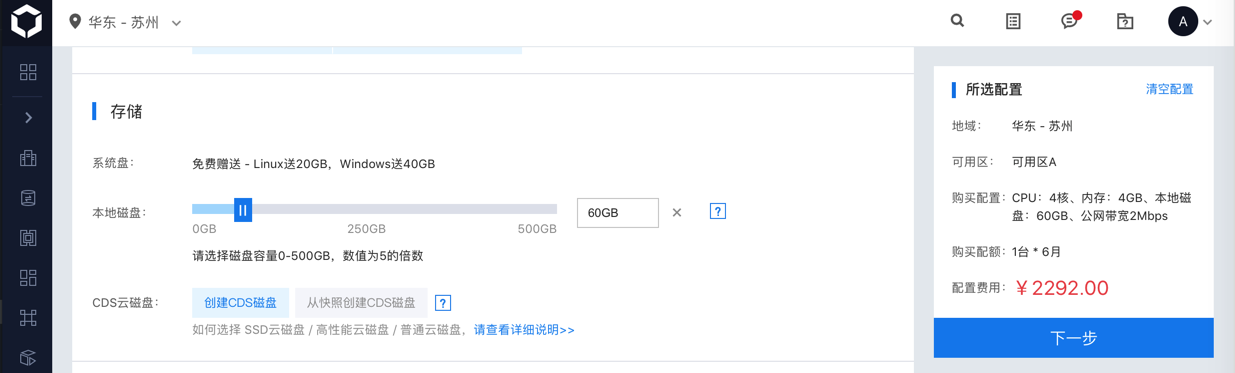
Task: Click the cloud logo in top-left corner
Action: 26,22
